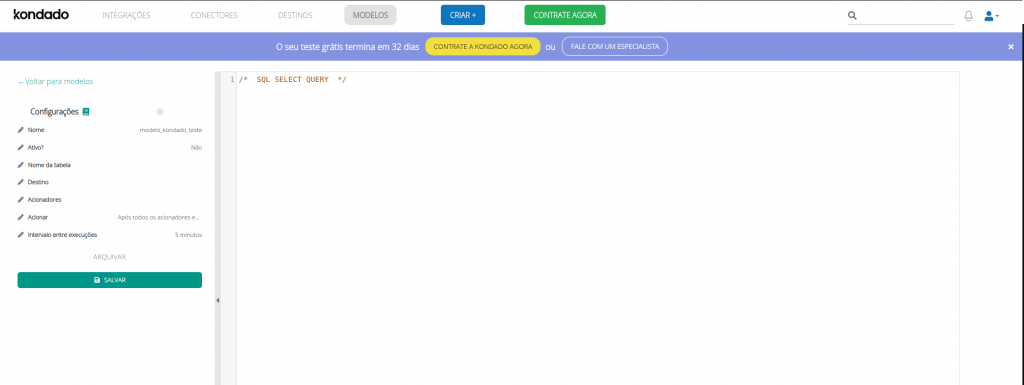Click the pencil icon next to Destino
Image resolution: width=1024 pixels, height=385 pixels.
(21, 182)
